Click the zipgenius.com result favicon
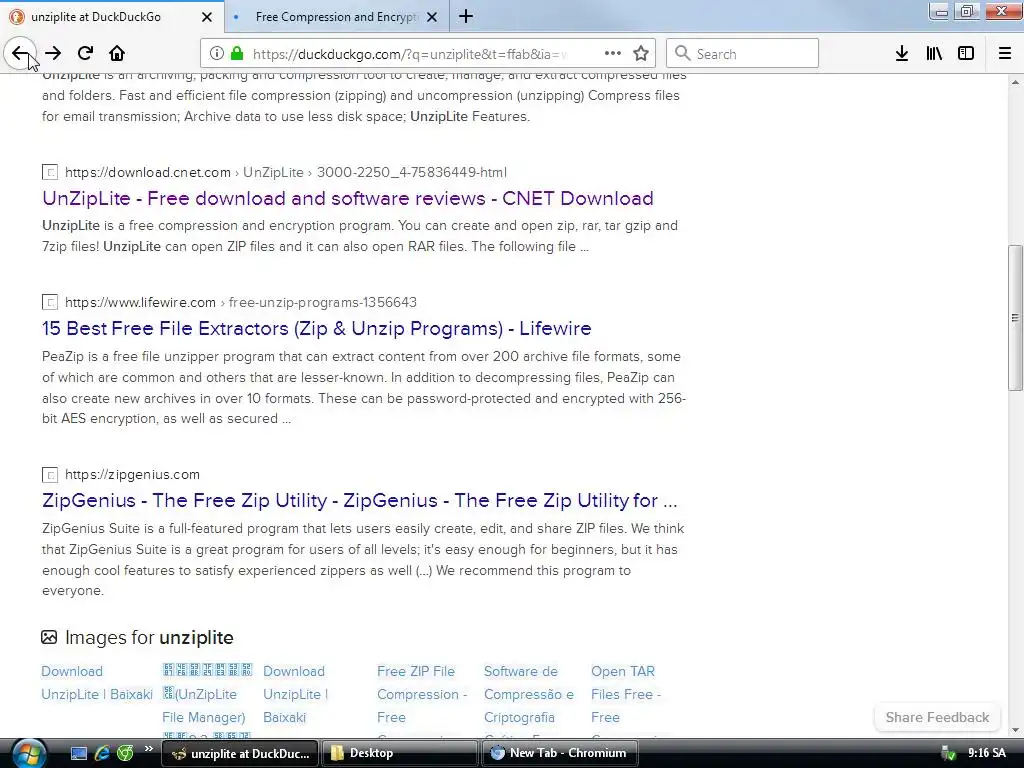1024x768 pixels. coord(50,475)
